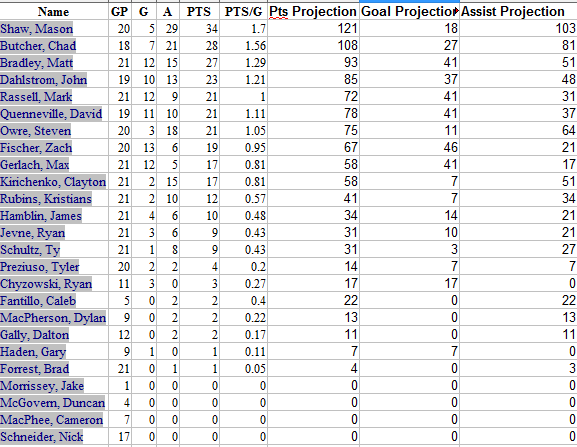This screenshot has height=447, width=577.
Task: Select Butcher's assist projection cell showing 81
Action: coord(518,46)
